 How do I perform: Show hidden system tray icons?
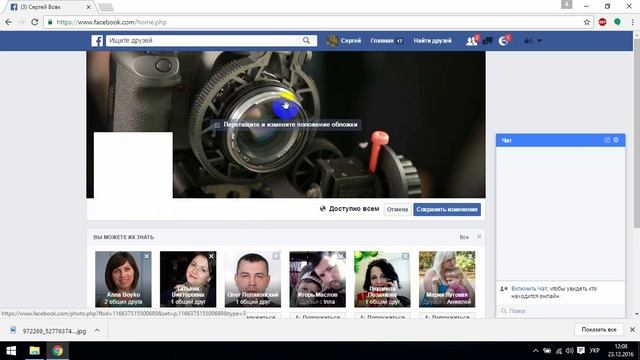point(536,351)
